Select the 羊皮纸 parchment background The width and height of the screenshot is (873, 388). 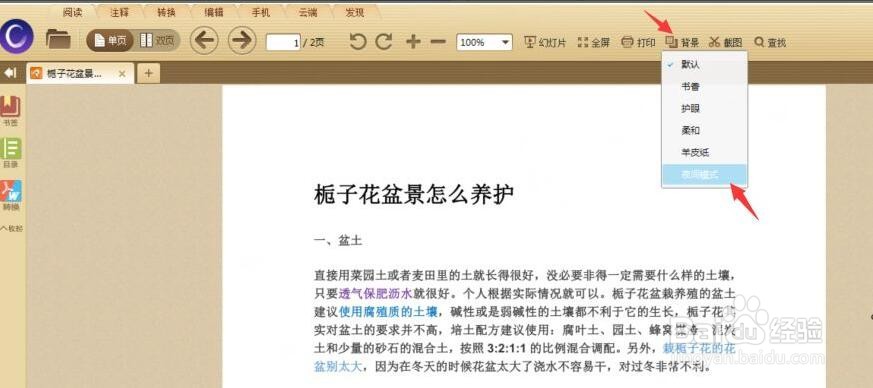point(704,152)
